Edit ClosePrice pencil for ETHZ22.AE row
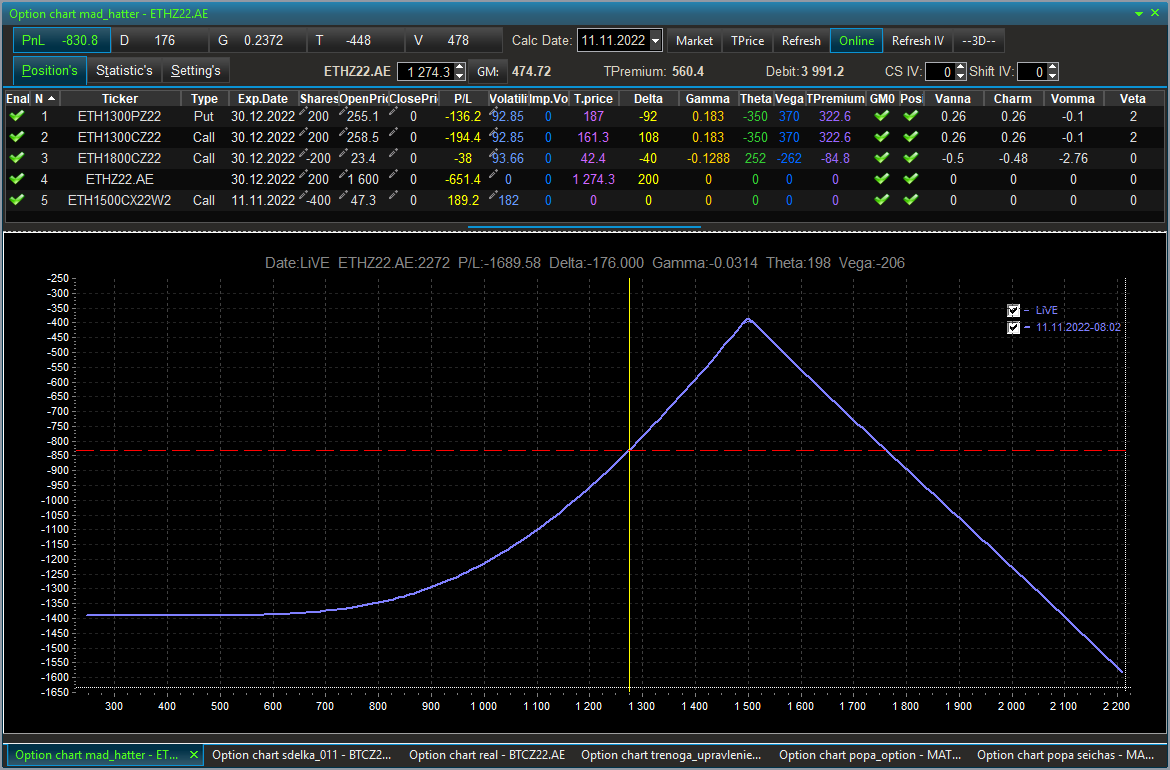This screenshot has height=770, width=1170. tap(392, 175)
